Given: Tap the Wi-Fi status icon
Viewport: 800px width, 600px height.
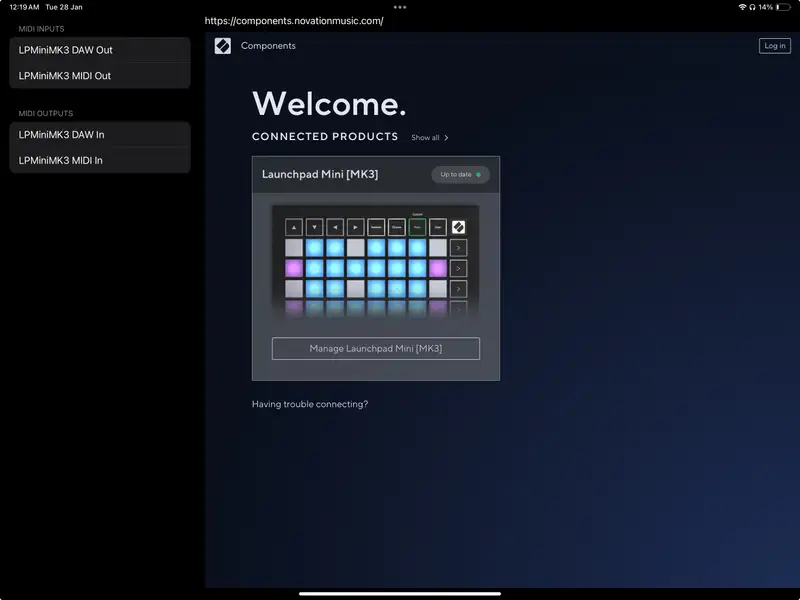Looking at the screenshot, I should [742, 7].
